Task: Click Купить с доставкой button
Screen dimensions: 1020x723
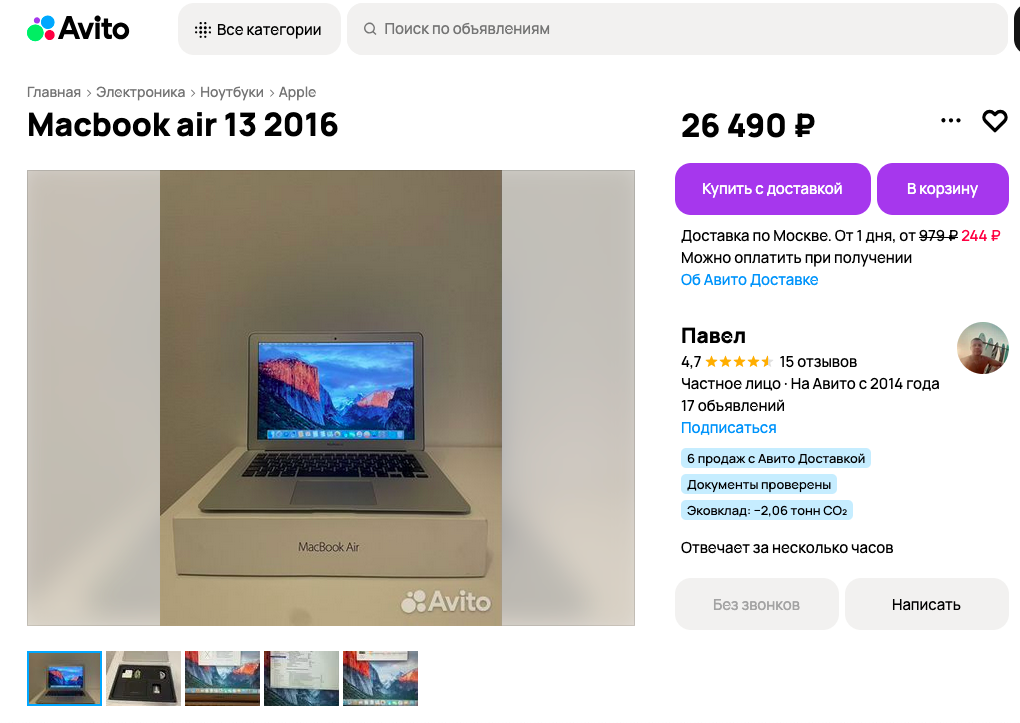Action: (772, 189)
